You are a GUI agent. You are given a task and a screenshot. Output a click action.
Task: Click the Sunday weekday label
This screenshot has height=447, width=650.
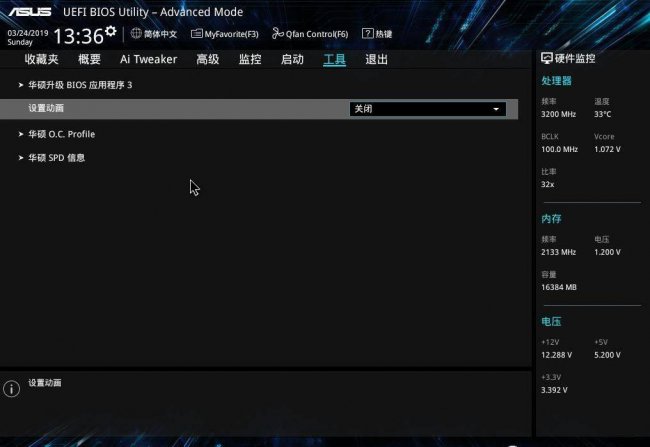[x=20, y=42]
